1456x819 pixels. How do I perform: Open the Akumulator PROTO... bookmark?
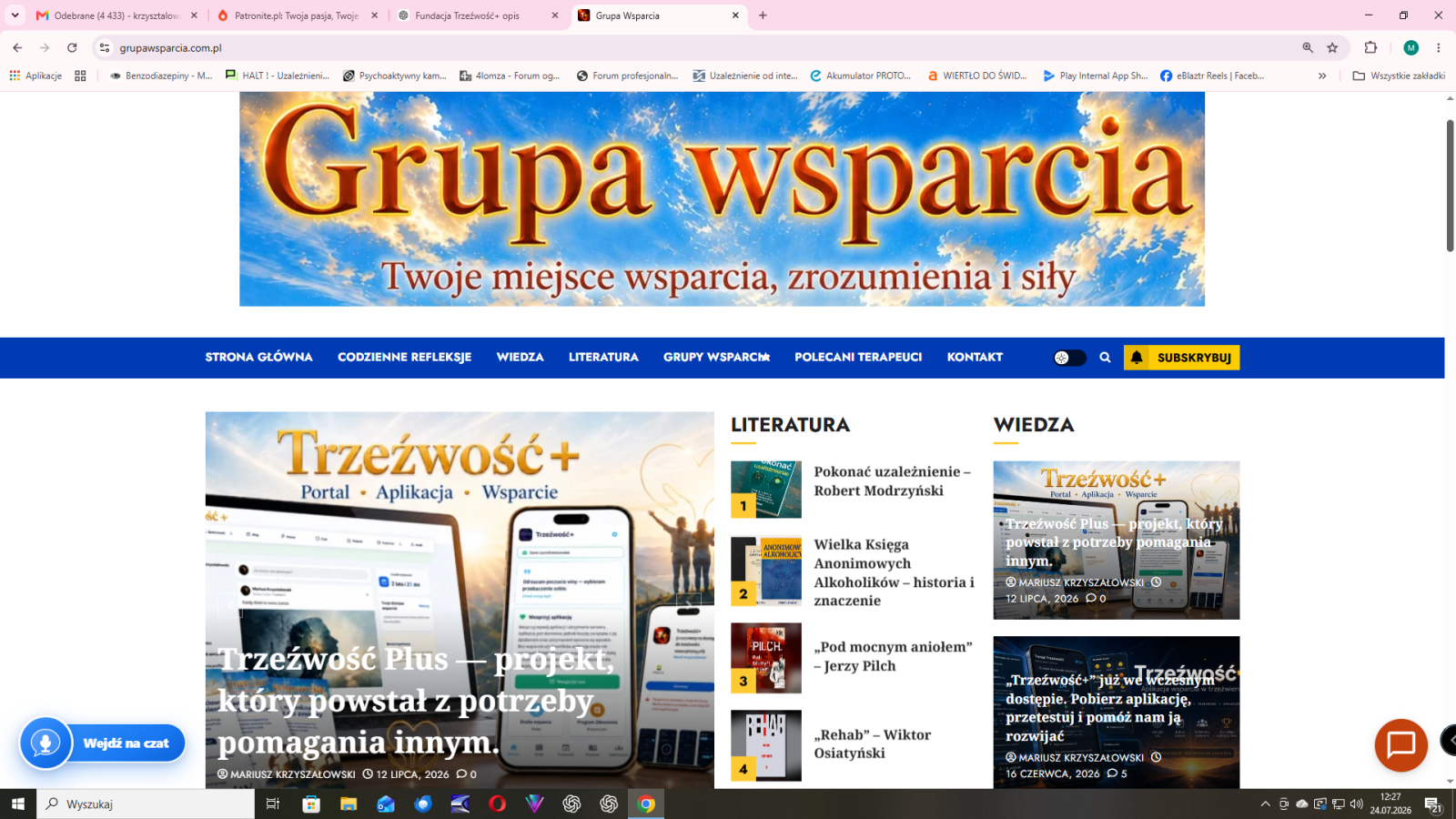(861, 76)
